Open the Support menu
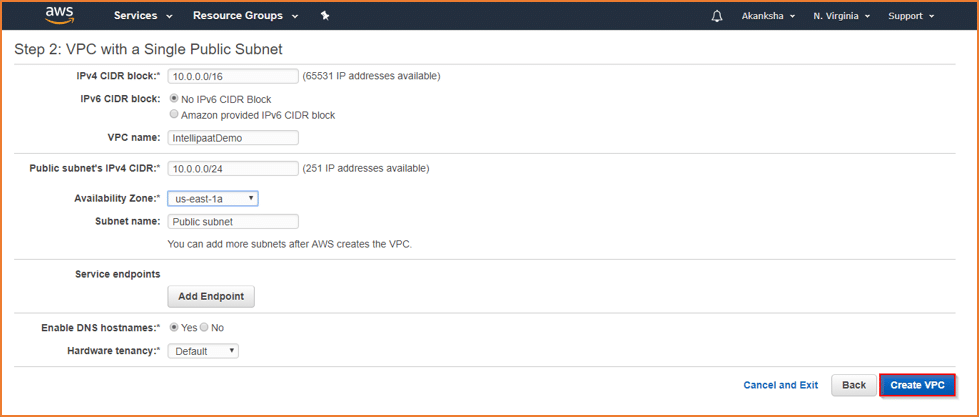 pyautogui.click(x=911, y=16)
